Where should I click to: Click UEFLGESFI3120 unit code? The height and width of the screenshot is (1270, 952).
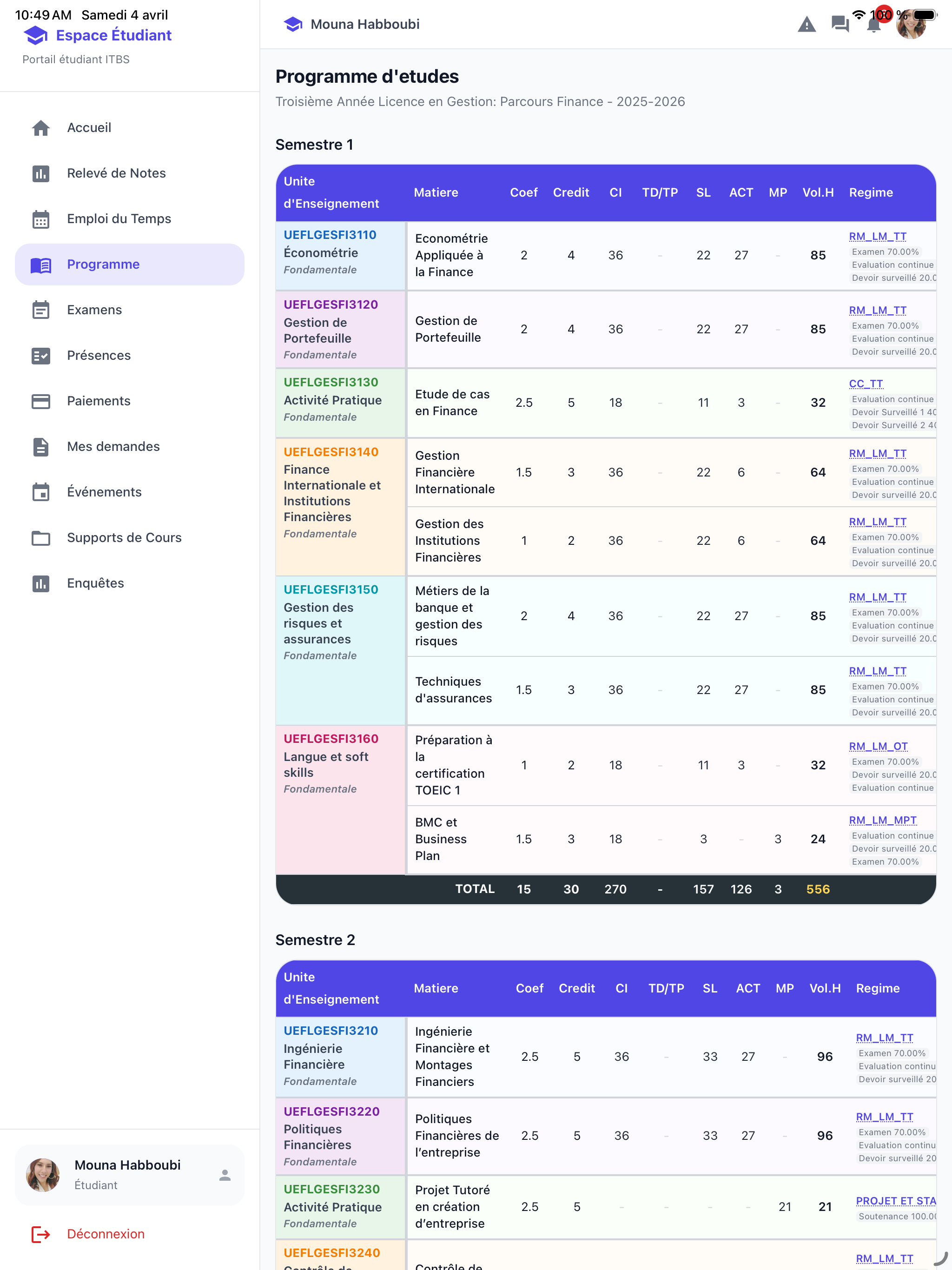331,305
